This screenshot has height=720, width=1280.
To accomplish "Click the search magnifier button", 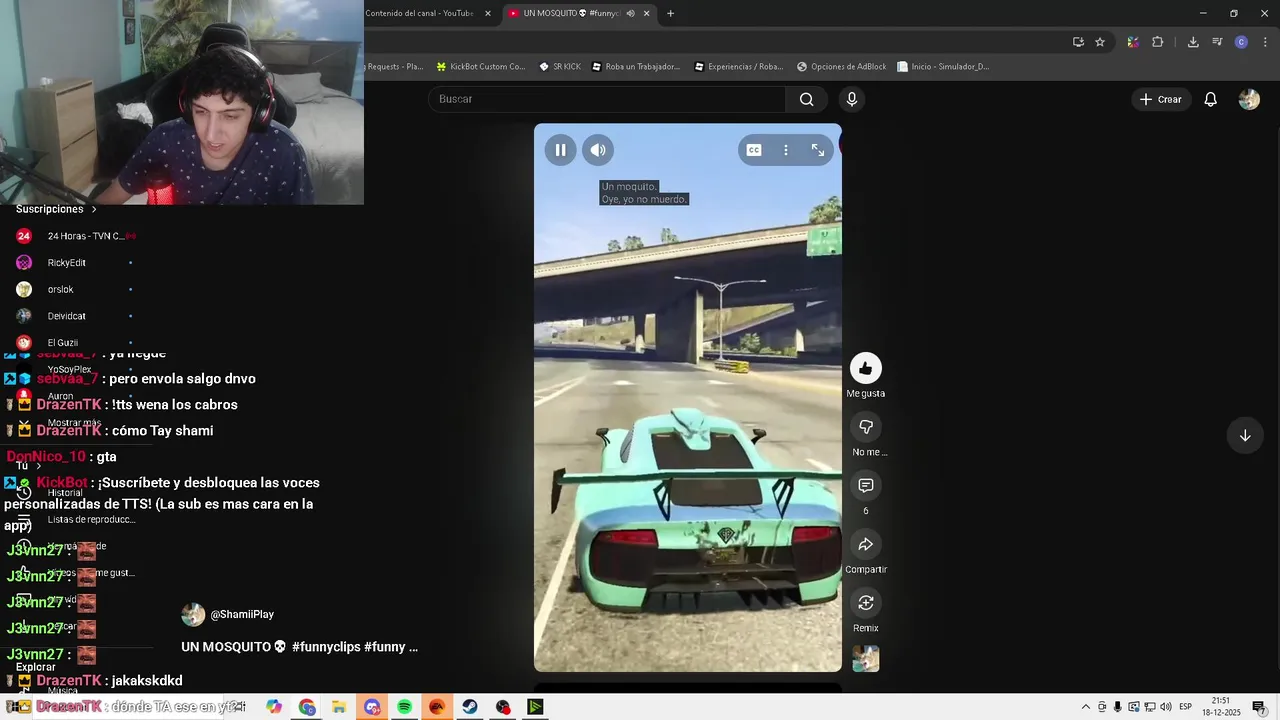I will (807, 99).
